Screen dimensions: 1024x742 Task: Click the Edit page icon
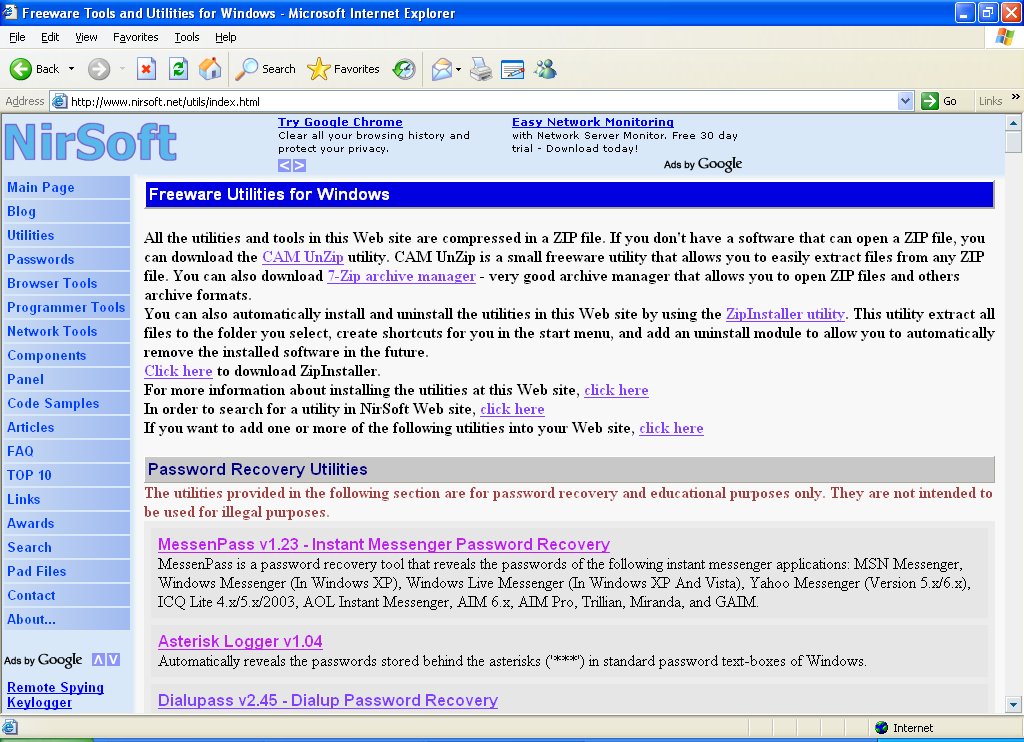[x=513, y=69]
